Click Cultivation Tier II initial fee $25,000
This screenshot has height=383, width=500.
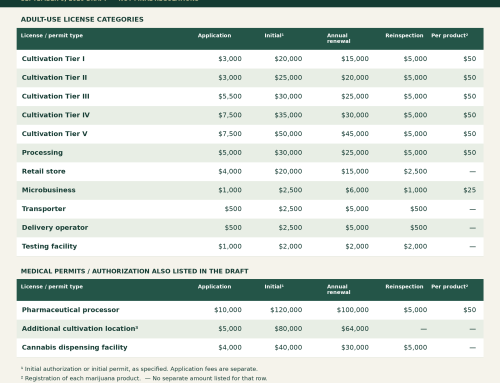(x=288, y=78)
